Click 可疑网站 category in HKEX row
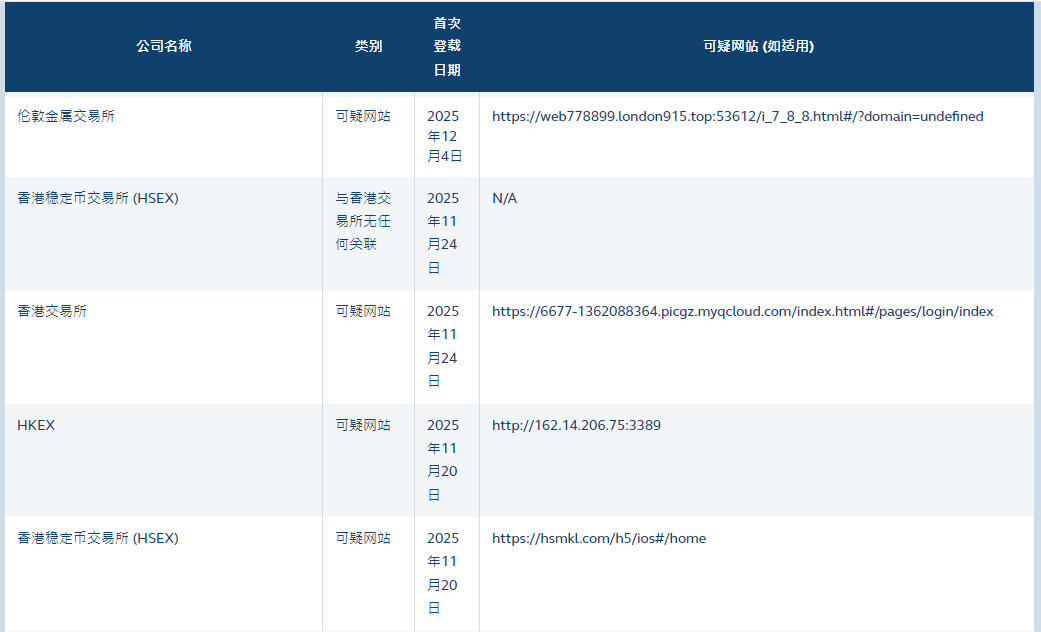 click(x=363, y=425)
